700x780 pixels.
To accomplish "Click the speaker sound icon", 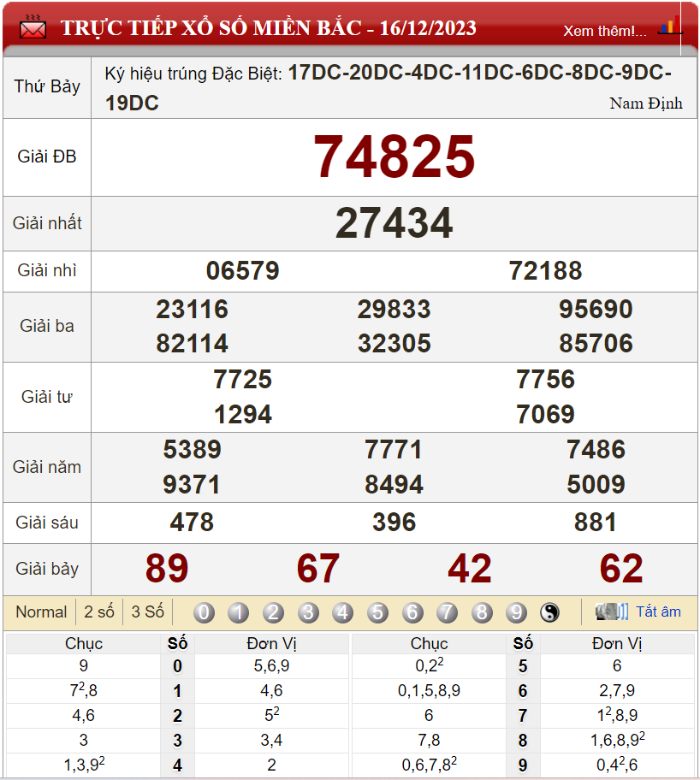I will (611, 611).
